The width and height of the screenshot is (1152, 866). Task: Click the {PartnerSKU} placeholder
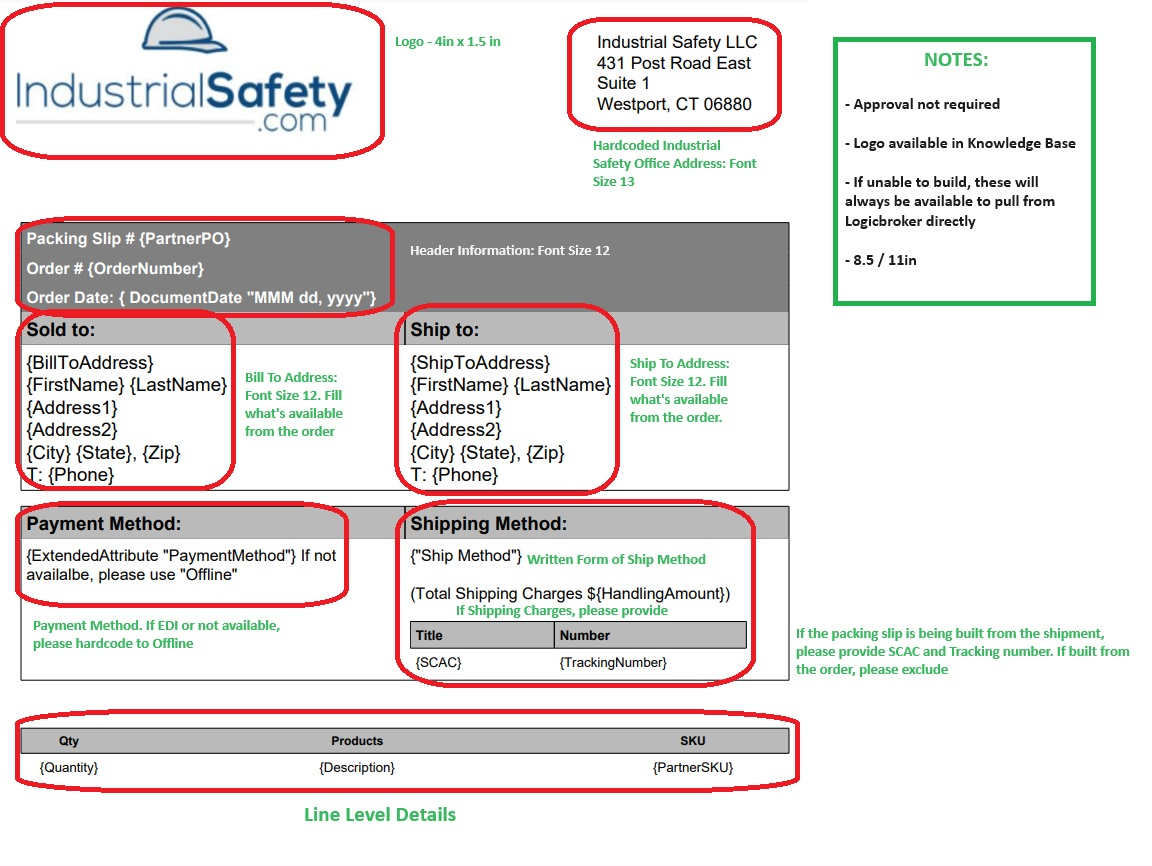(693, 767)
